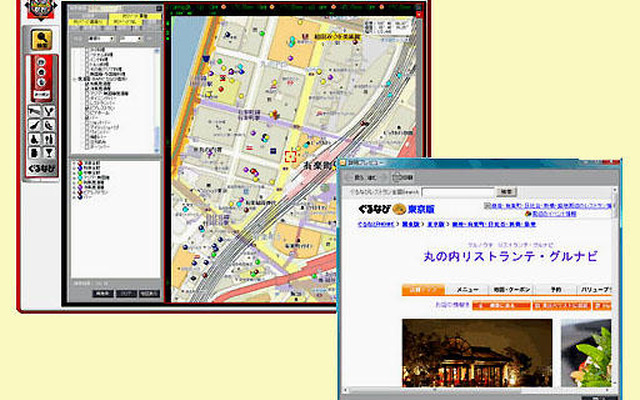
Task: Open the left dropdown above category tree
Action: pos(100,39)
